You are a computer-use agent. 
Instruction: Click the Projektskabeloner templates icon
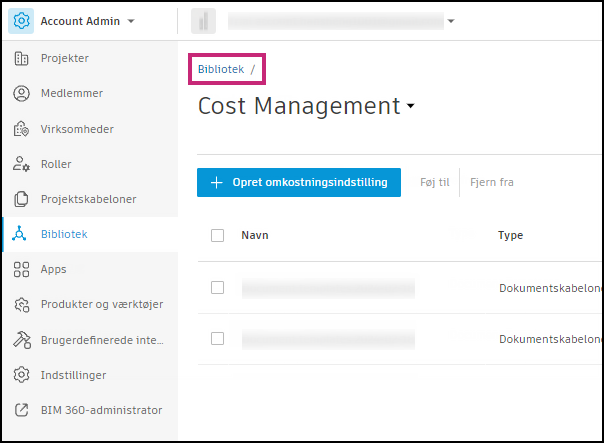pos(21,199)
